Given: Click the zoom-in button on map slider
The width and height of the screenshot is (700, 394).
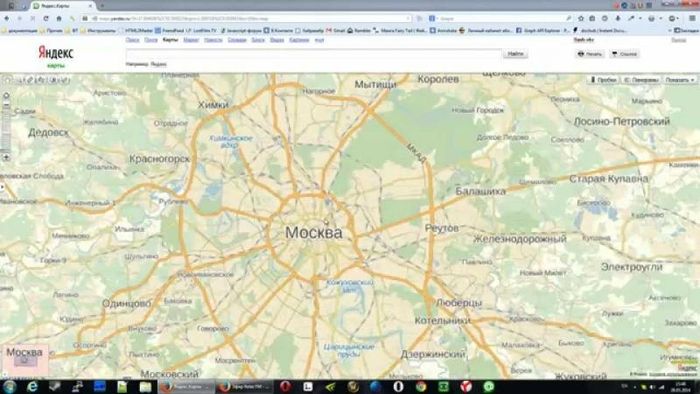Looking at the screenshot, I should pyautogui.click(x=6, y=95).
